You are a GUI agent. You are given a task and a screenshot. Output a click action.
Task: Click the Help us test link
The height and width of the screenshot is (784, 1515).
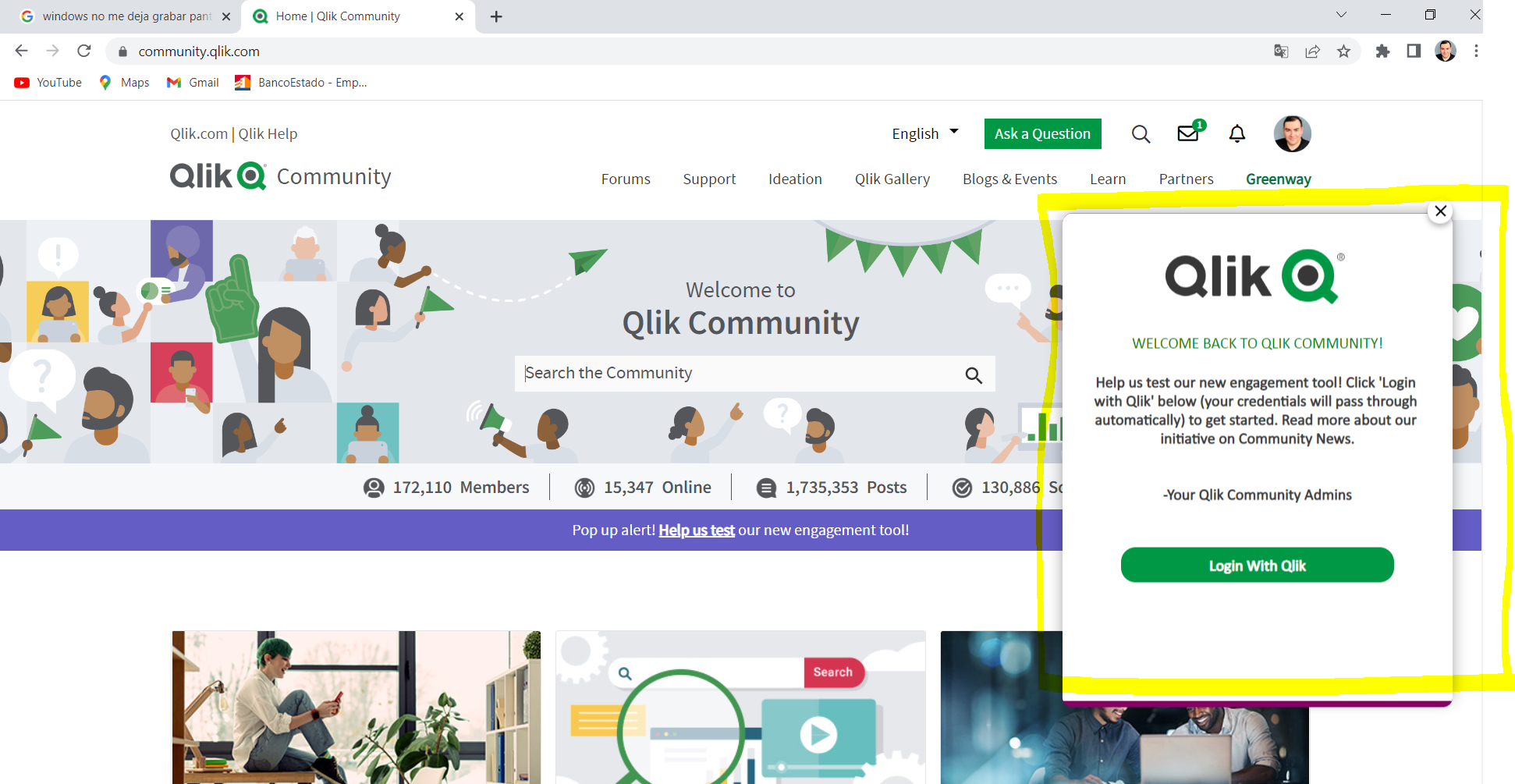pyautogui.click(x=697, y=530)
